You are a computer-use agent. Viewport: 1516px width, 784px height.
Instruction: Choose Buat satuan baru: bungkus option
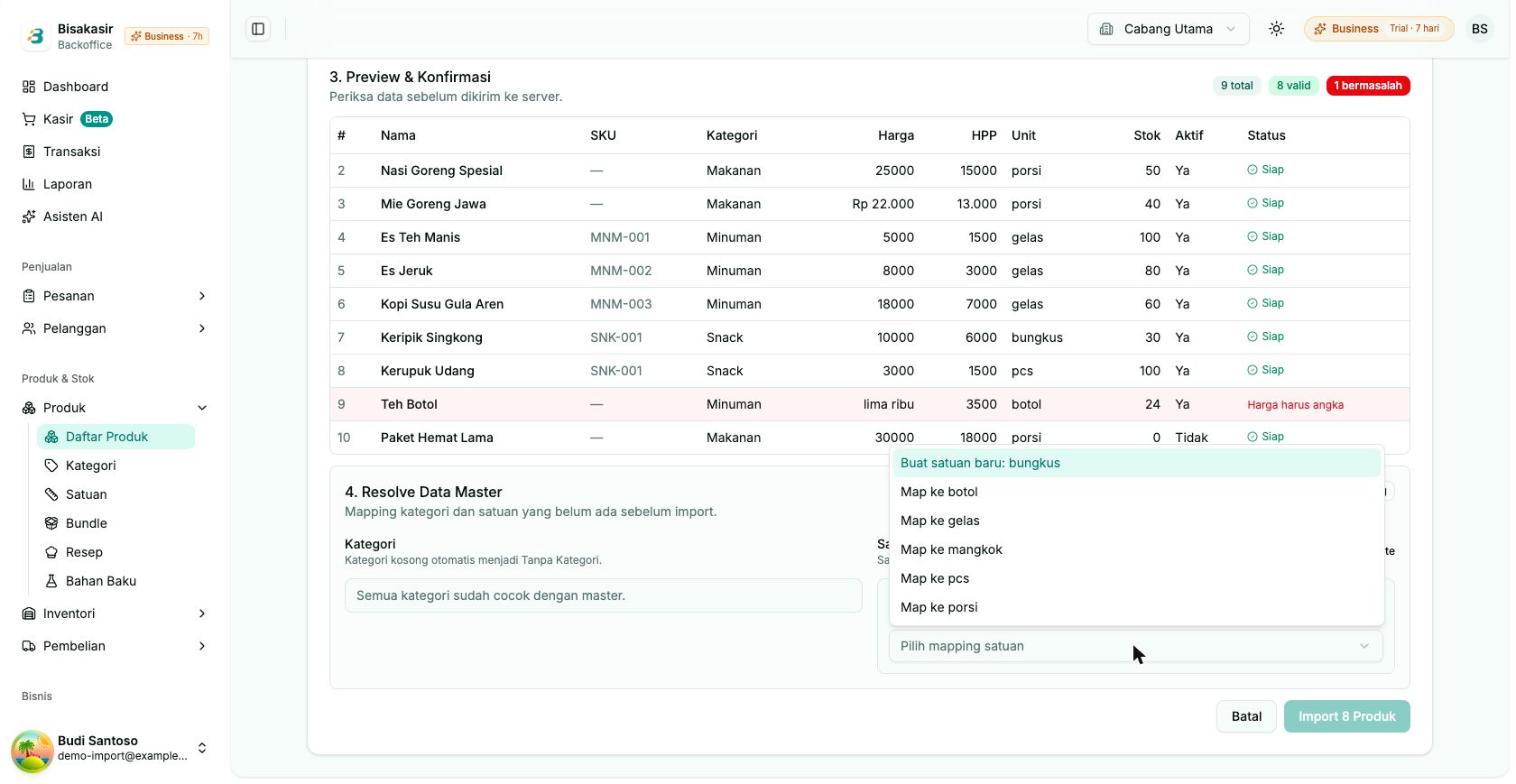(1136, 463)
